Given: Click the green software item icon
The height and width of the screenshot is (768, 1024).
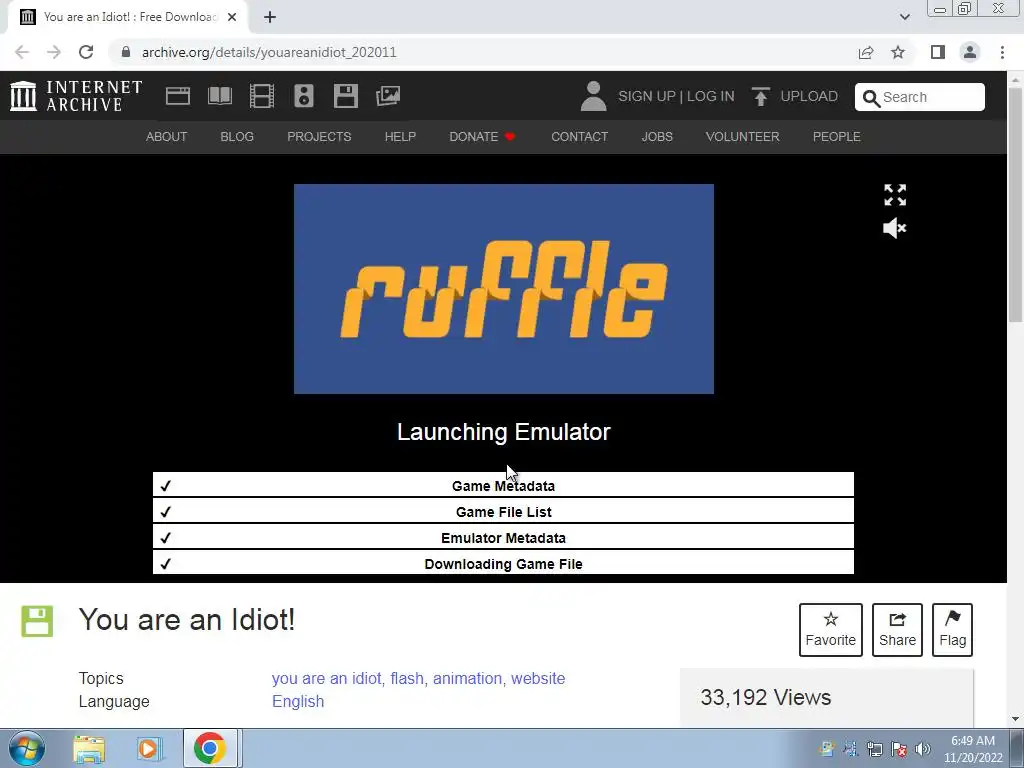Looking at the screenshot, I should click(37, 621).
